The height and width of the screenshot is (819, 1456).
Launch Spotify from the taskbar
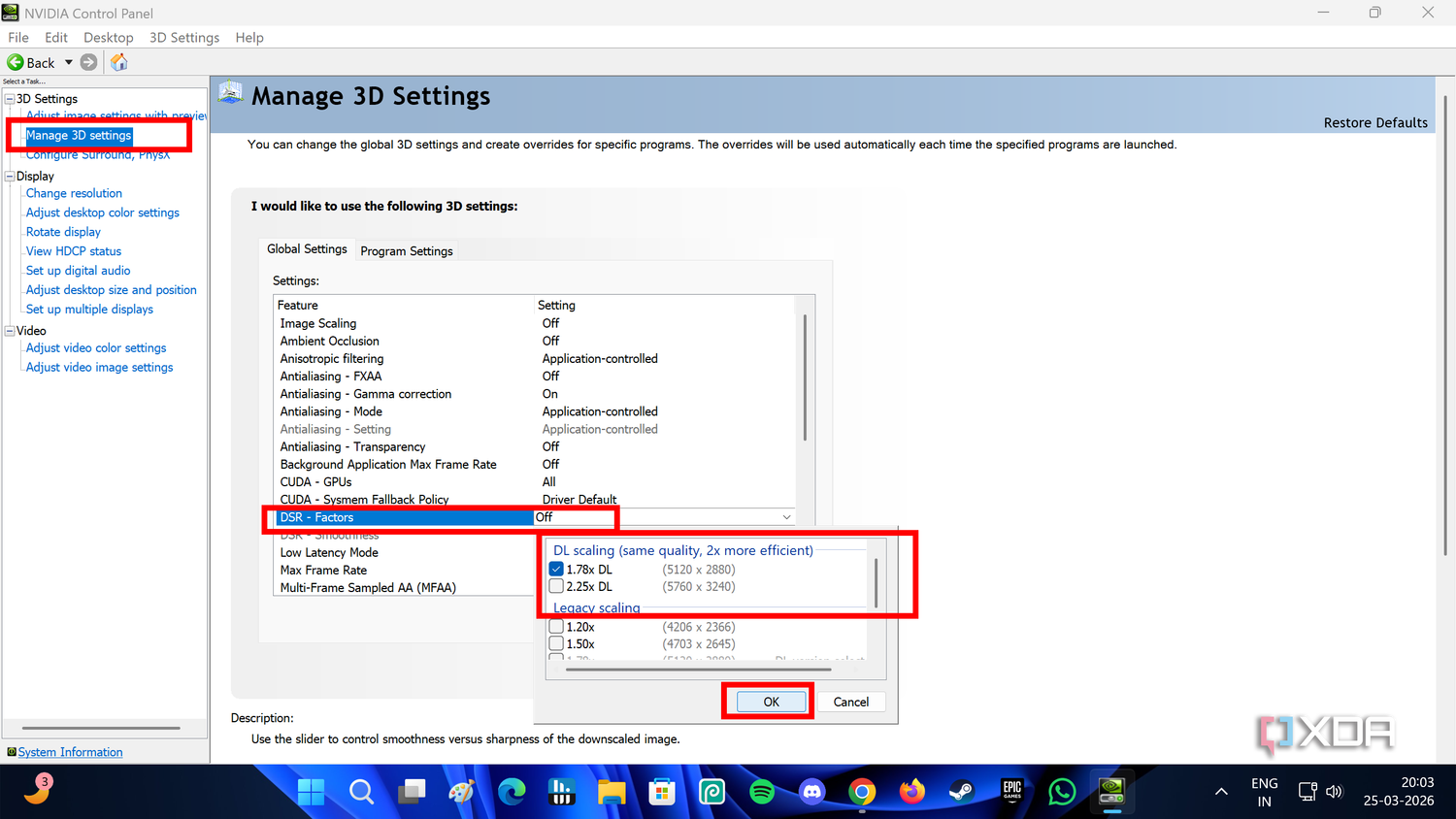click(x=762, y=792)
